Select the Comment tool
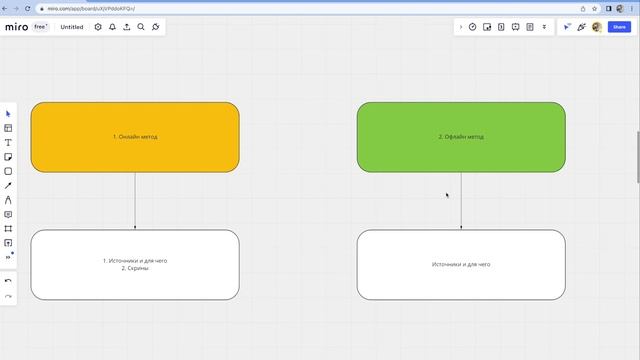640x360 pixels. [x=8, y=214]
